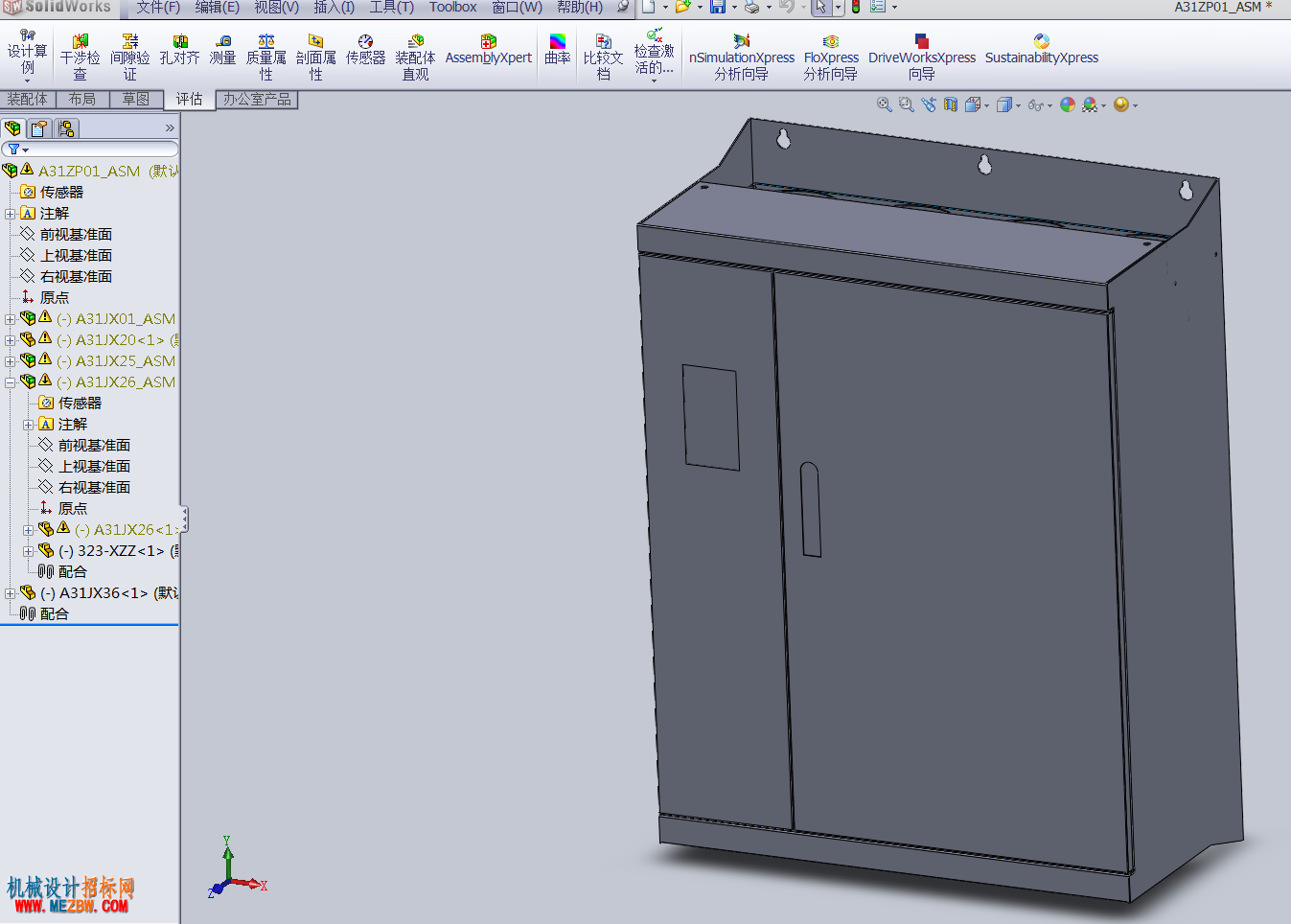Screen dimensions: 1291x924
Task: Open 剖面属性 section properties
Action: point(316,58)
